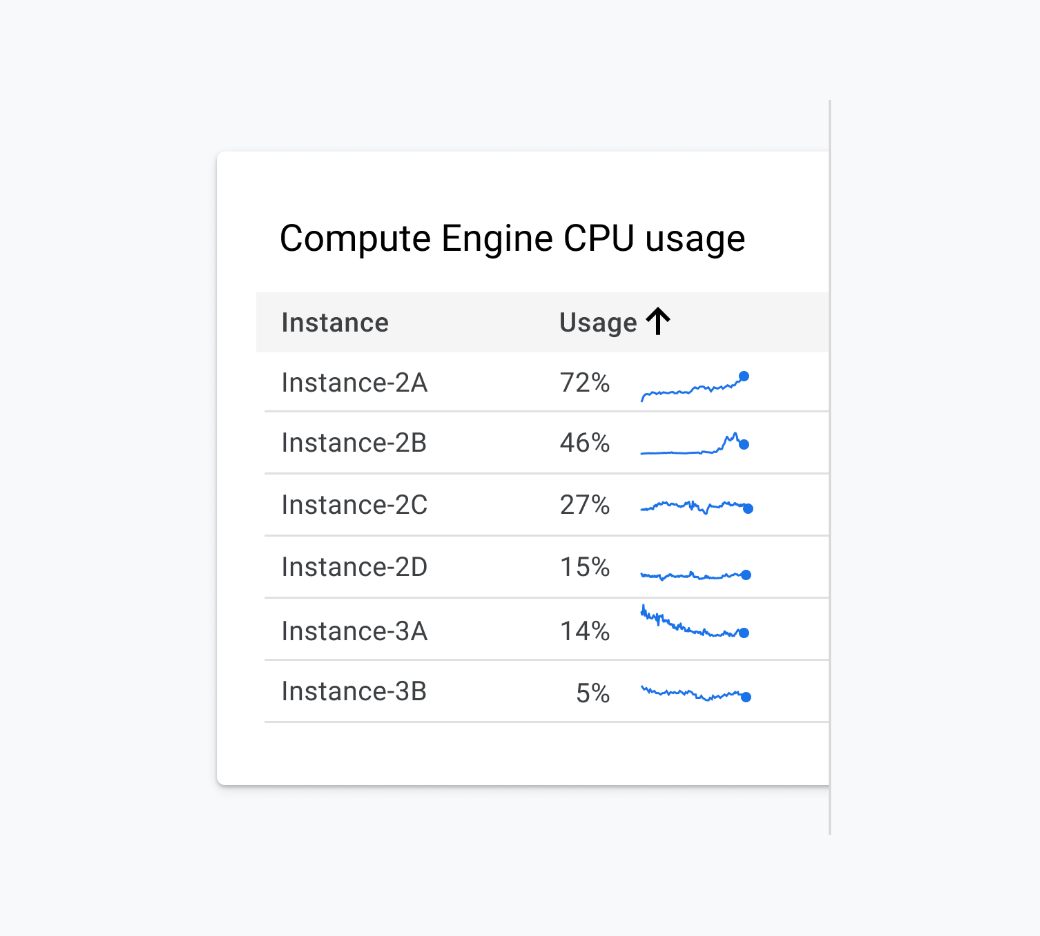The height and width of the screenshot is (936, 1040).
Task: Click the endpoint dot on Instance-2B's chart
Action: click(x=744, y=442)
